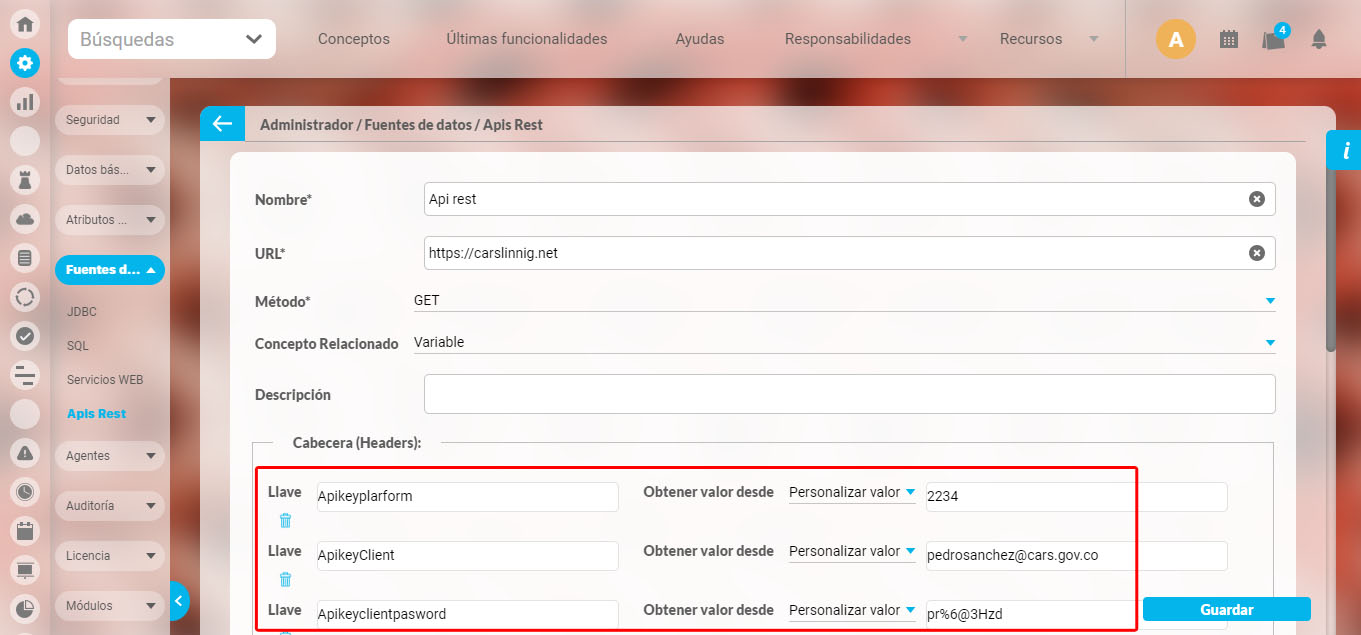Select JDBC under Fuentes de datos
The width and height of the screenshot is (1361, 635).
pos(82,312)
